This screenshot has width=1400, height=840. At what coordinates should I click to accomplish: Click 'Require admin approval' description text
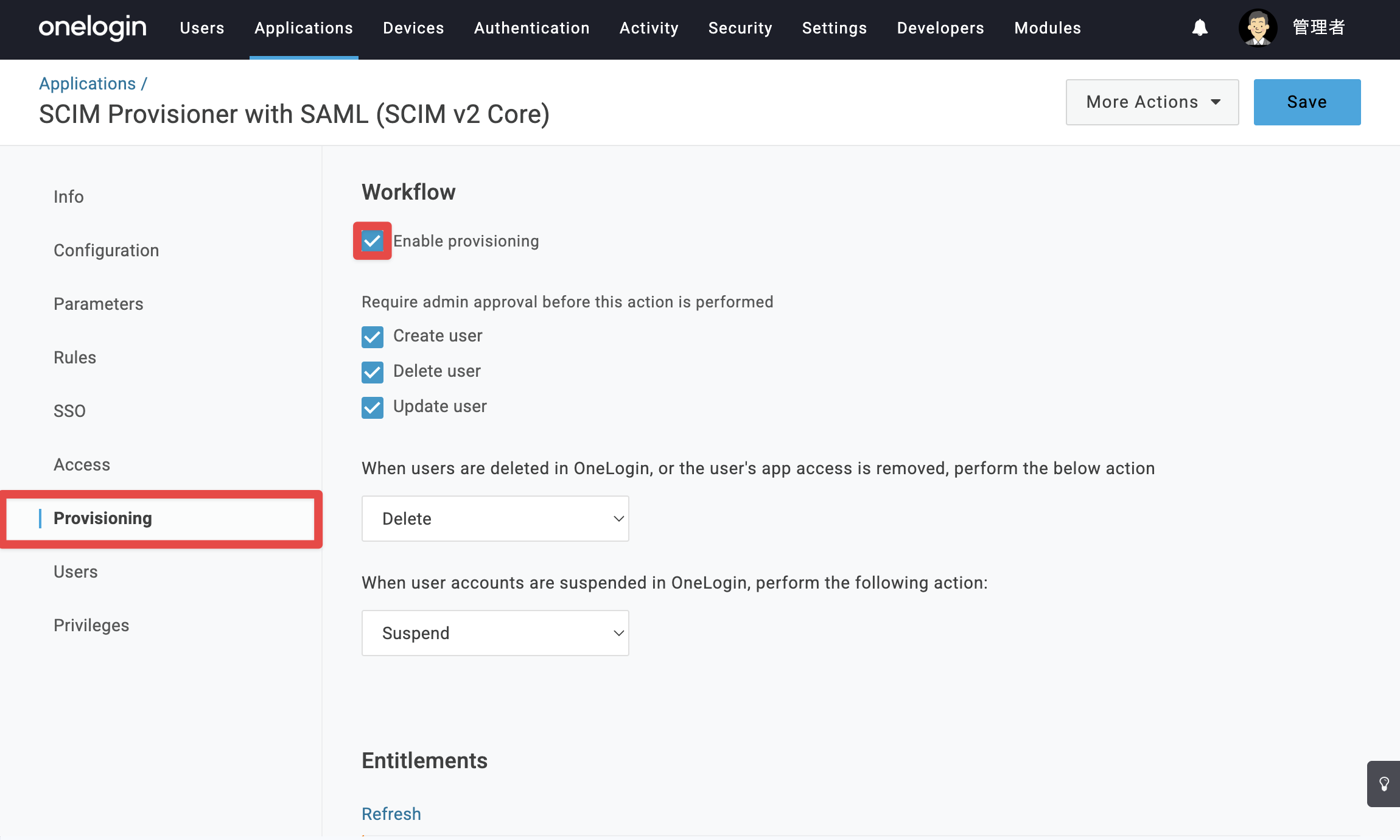[567, 302]
